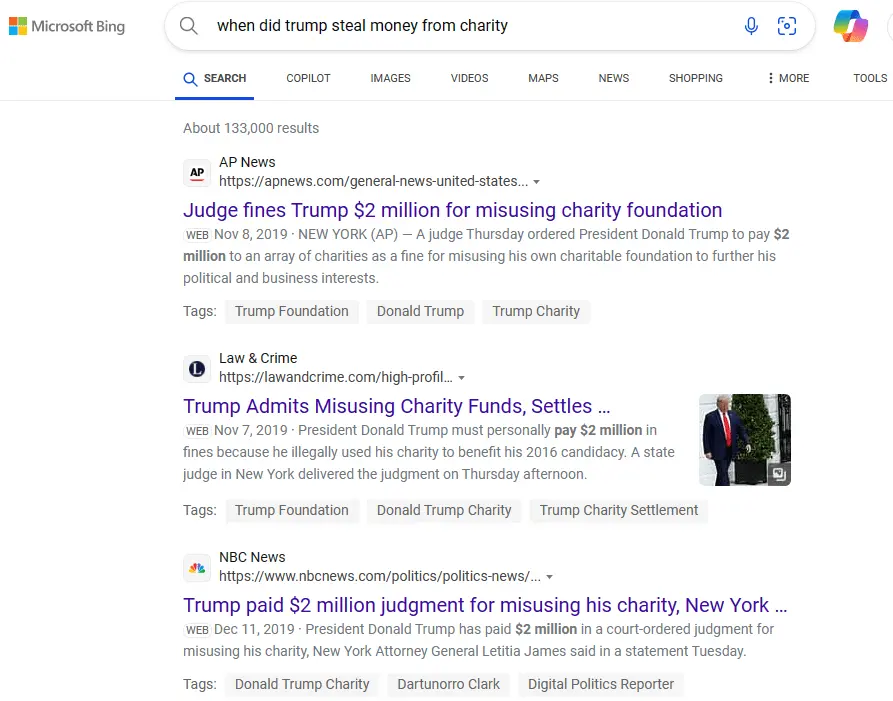893x701 pixels.
Task: Open Copilot via the colorful top-right icon
Action: [x=851, y=26]
